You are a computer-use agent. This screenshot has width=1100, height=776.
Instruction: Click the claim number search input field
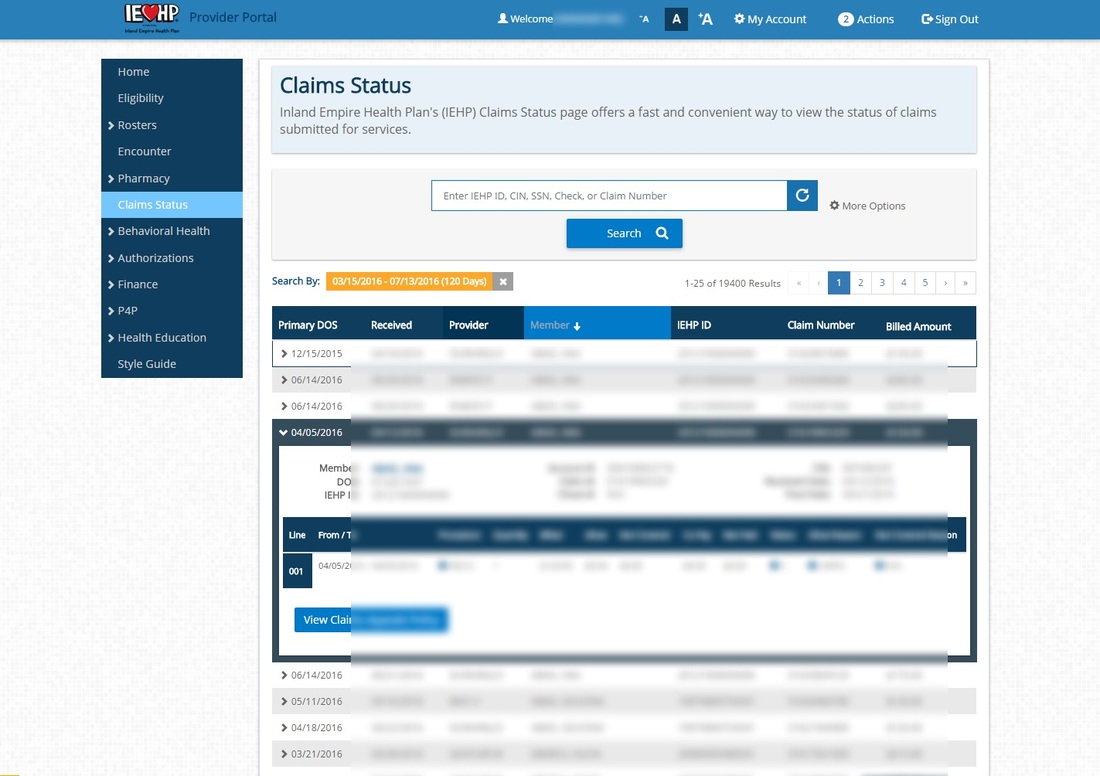[x=609, y=196]
